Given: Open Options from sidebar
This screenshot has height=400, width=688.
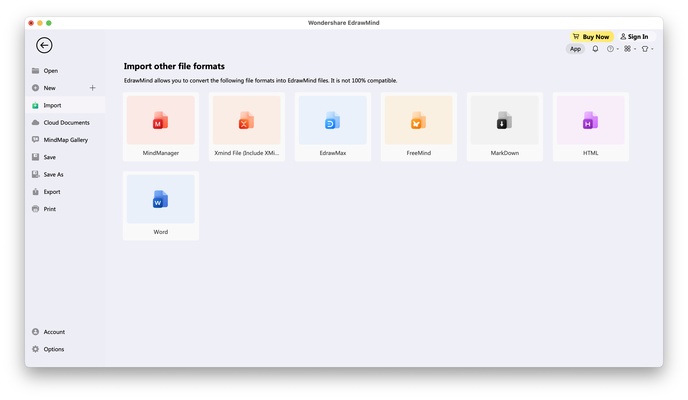Looking at the screenshot, I should point(65,349).
